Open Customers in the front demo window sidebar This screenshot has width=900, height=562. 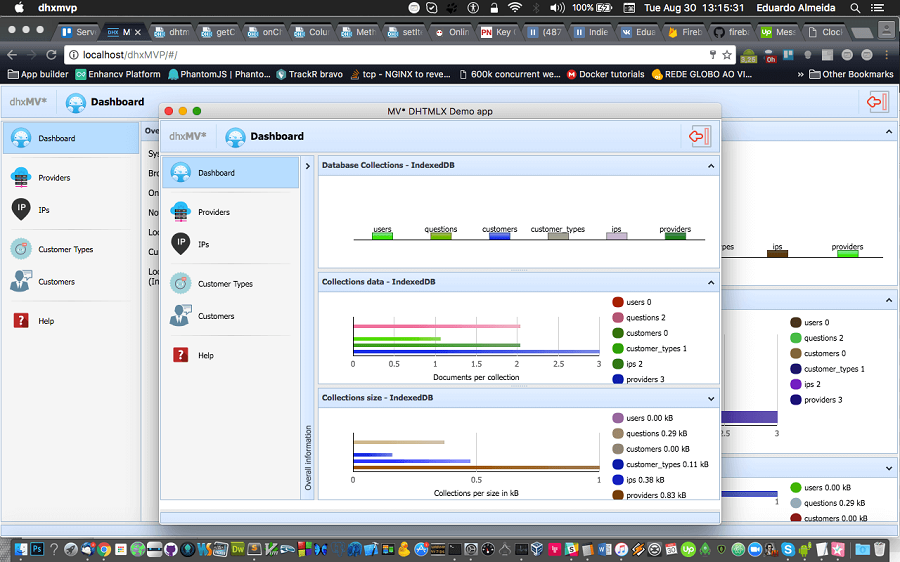[230, 316]
